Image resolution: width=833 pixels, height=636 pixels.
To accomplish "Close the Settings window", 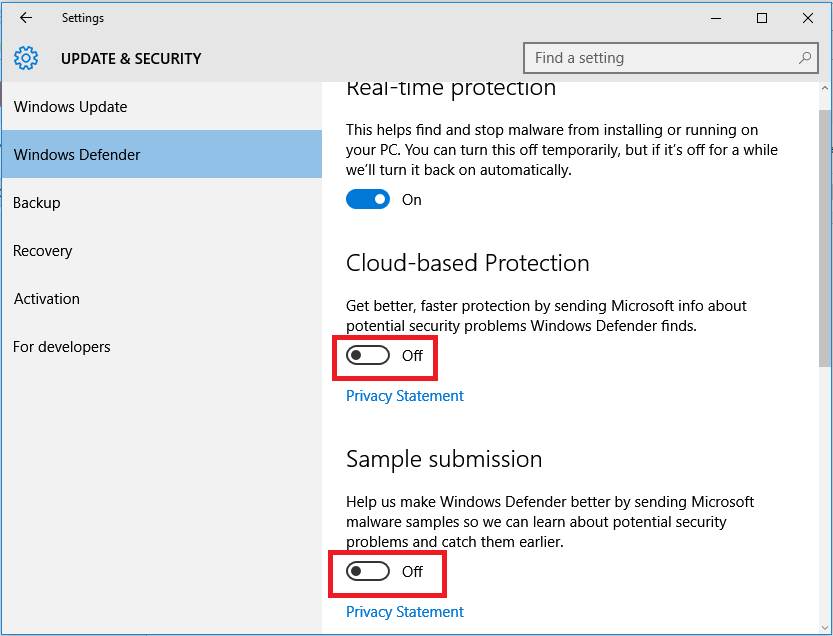I will (x=808, y=18).
